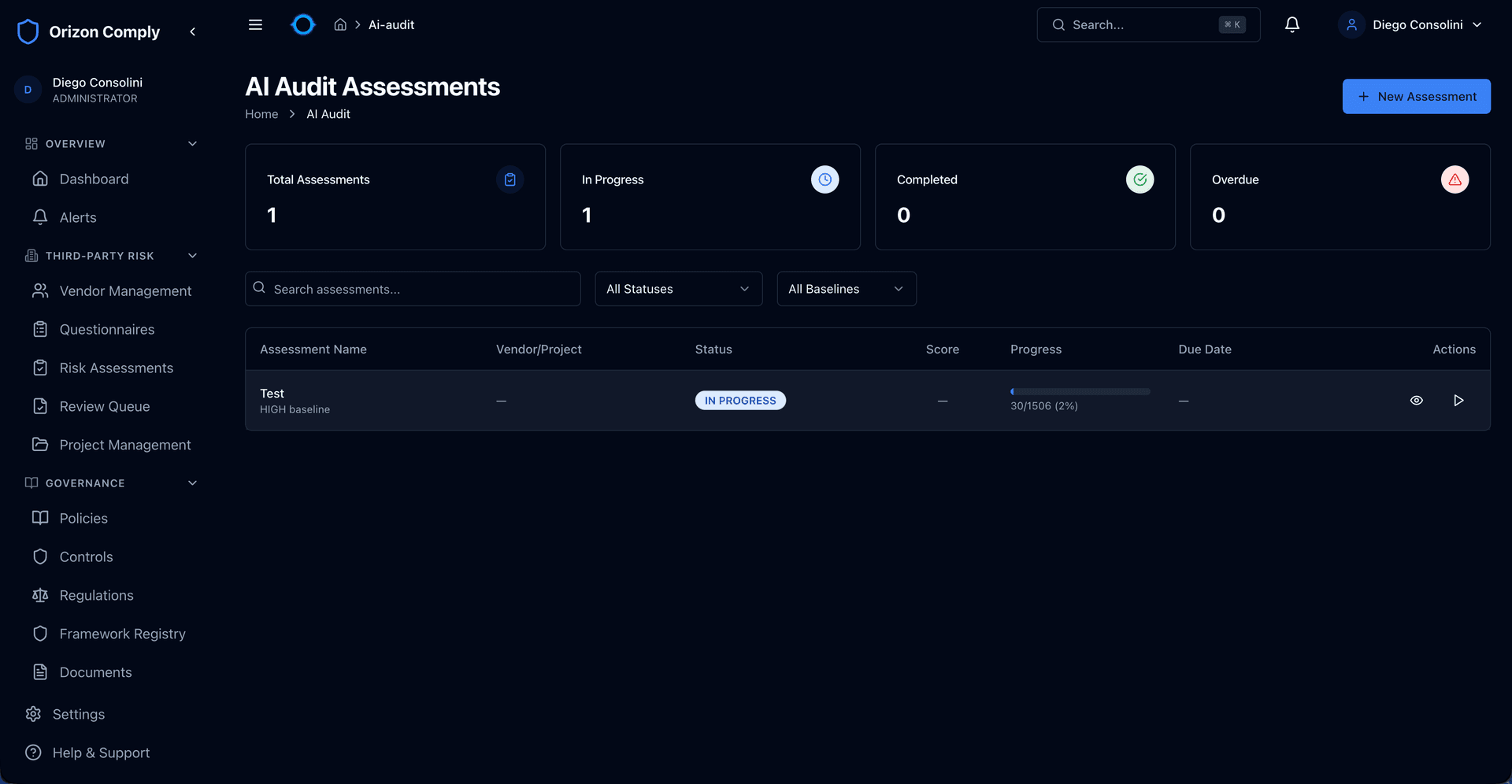Image resolution: width=1512 pixels, height=784 pixels.
Task: Run the Test assessment with the play icon
Action: pyautogui.click(x=1459, y=400)
